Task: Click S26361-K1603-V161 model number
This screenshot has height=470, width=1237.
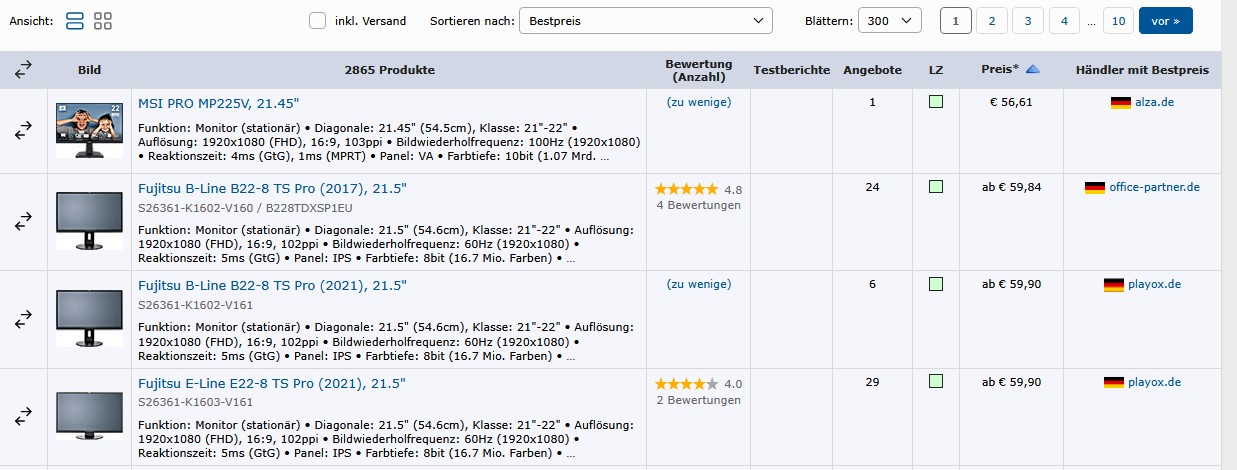Action: 195,403
